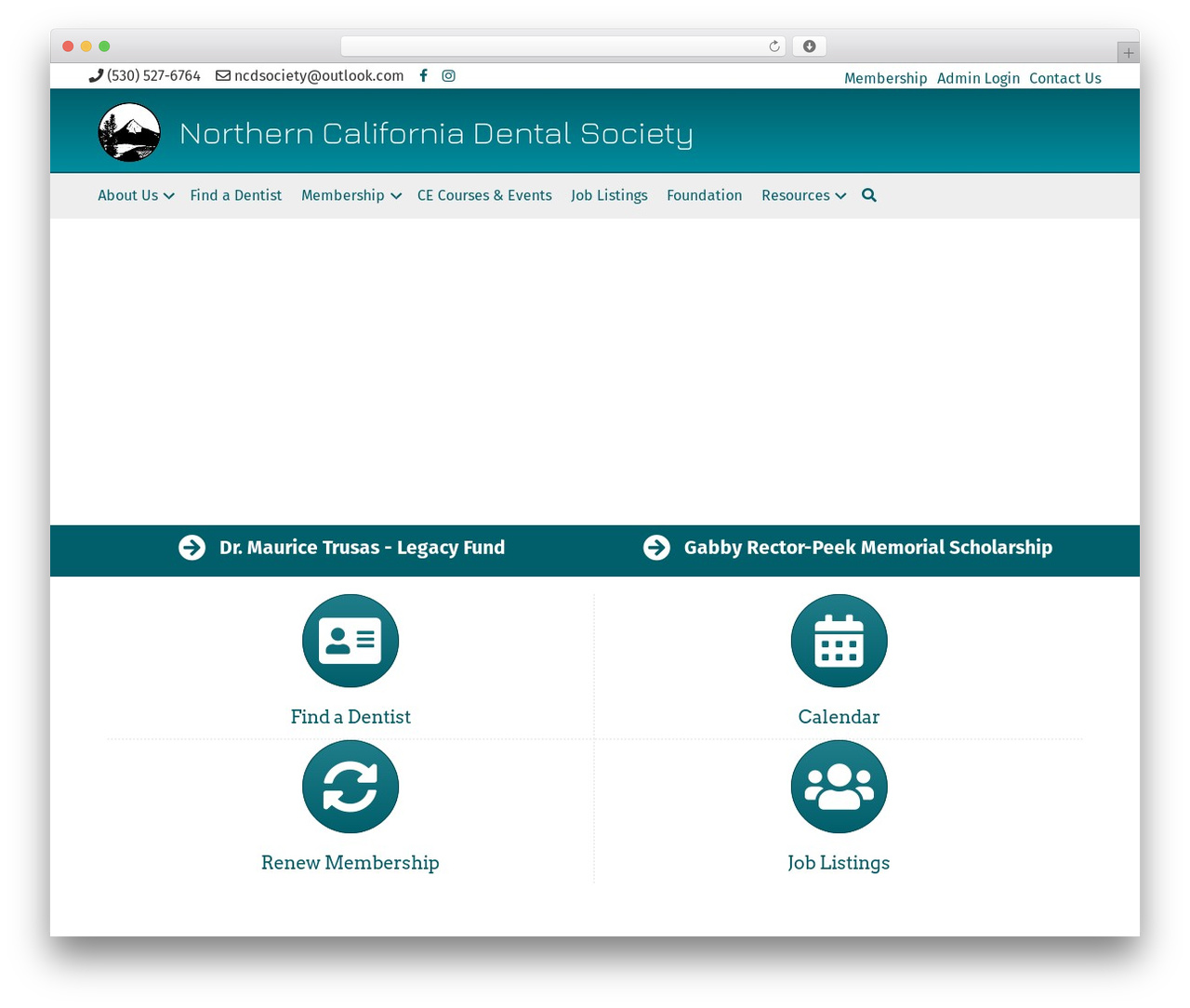This screenshot has width=1190, height=1008.
Task: Click the ncdsociety@outlook.com email link
Action: coord(319,75)
